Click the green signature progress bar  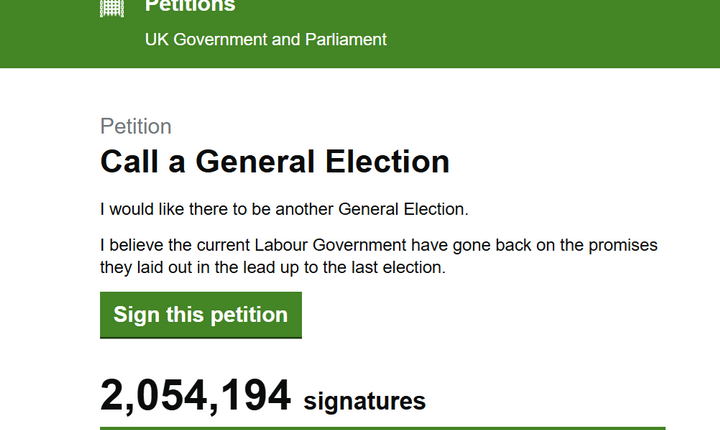click(382, 427)
